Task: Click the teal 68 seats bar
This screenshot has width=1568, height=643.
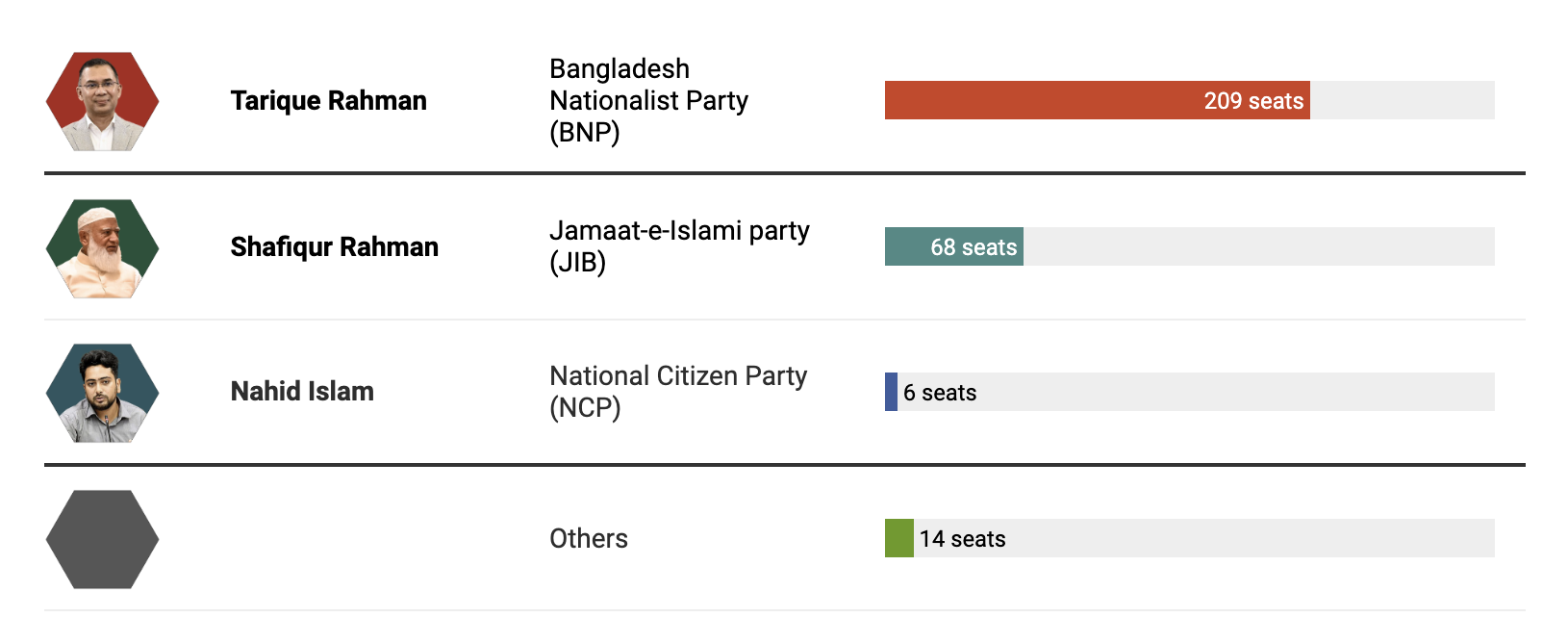Action: 954,246
